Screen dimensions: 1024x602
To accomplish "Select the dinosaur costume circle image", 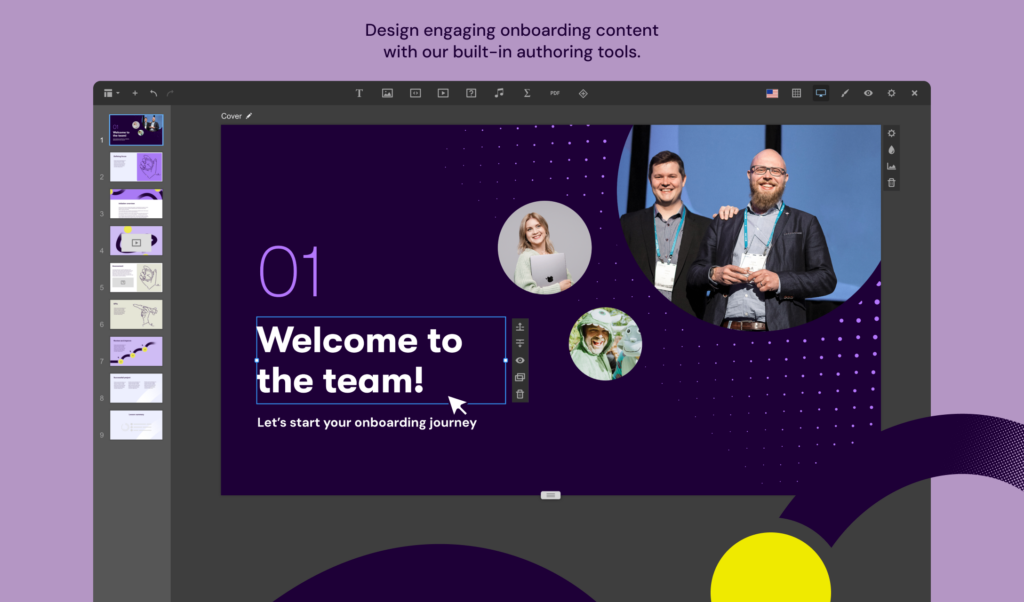I will (x=605, y=344).
